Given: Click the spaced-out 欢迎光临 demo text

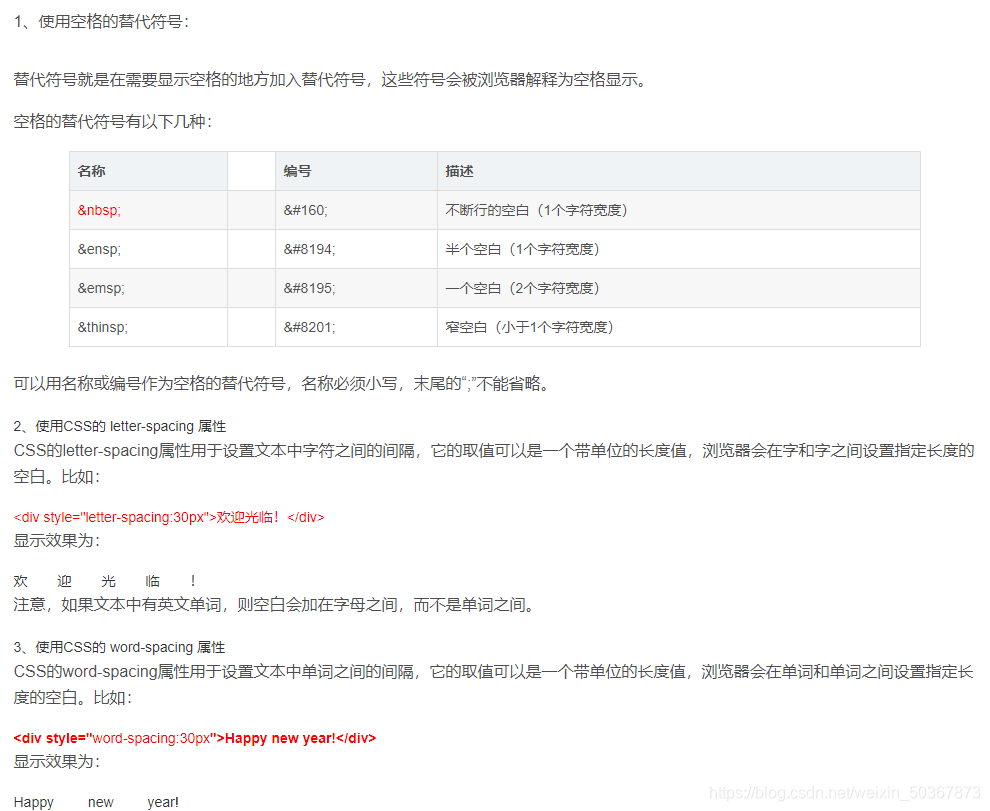Looking at the screenshot, I should 105,581.
